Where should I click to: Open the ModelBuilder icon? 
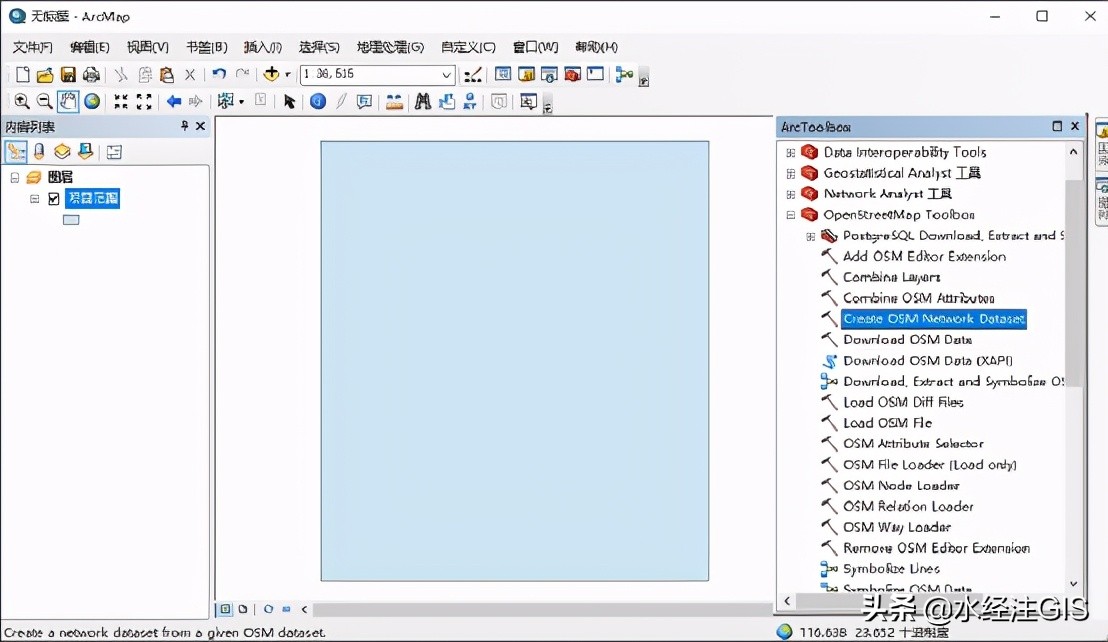[x=625, y=74]
